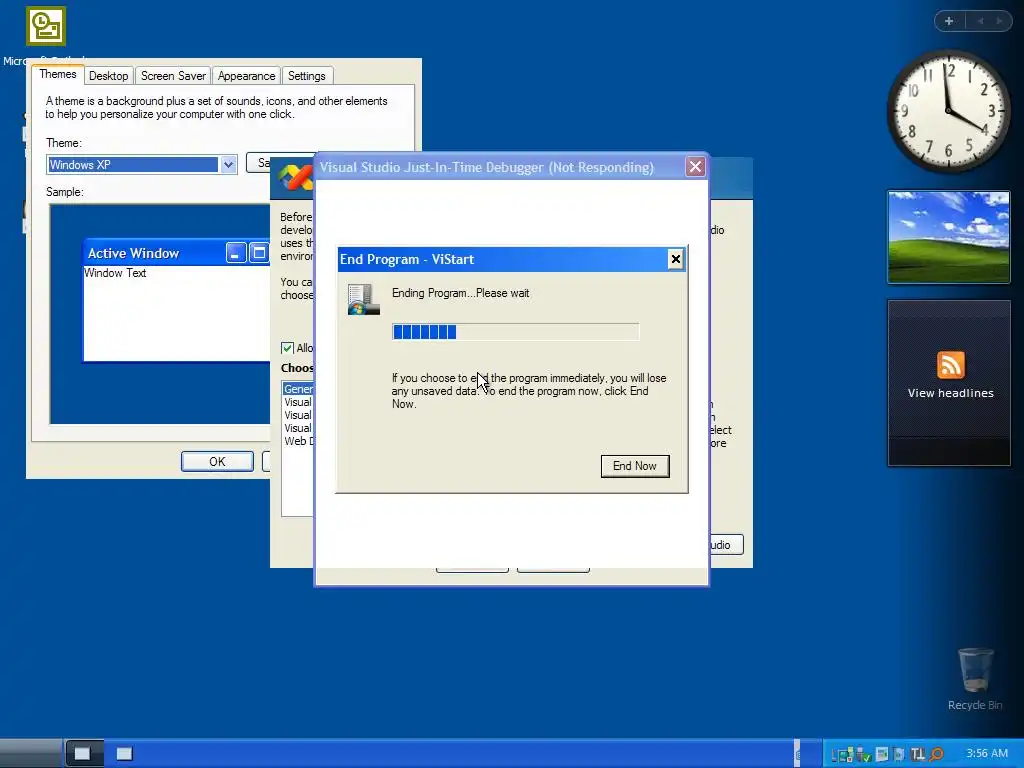Viewport: 1024px width, 768px height.
Task: Open the RSS feed icon in headlines gadget
Action: click(950, 364)
